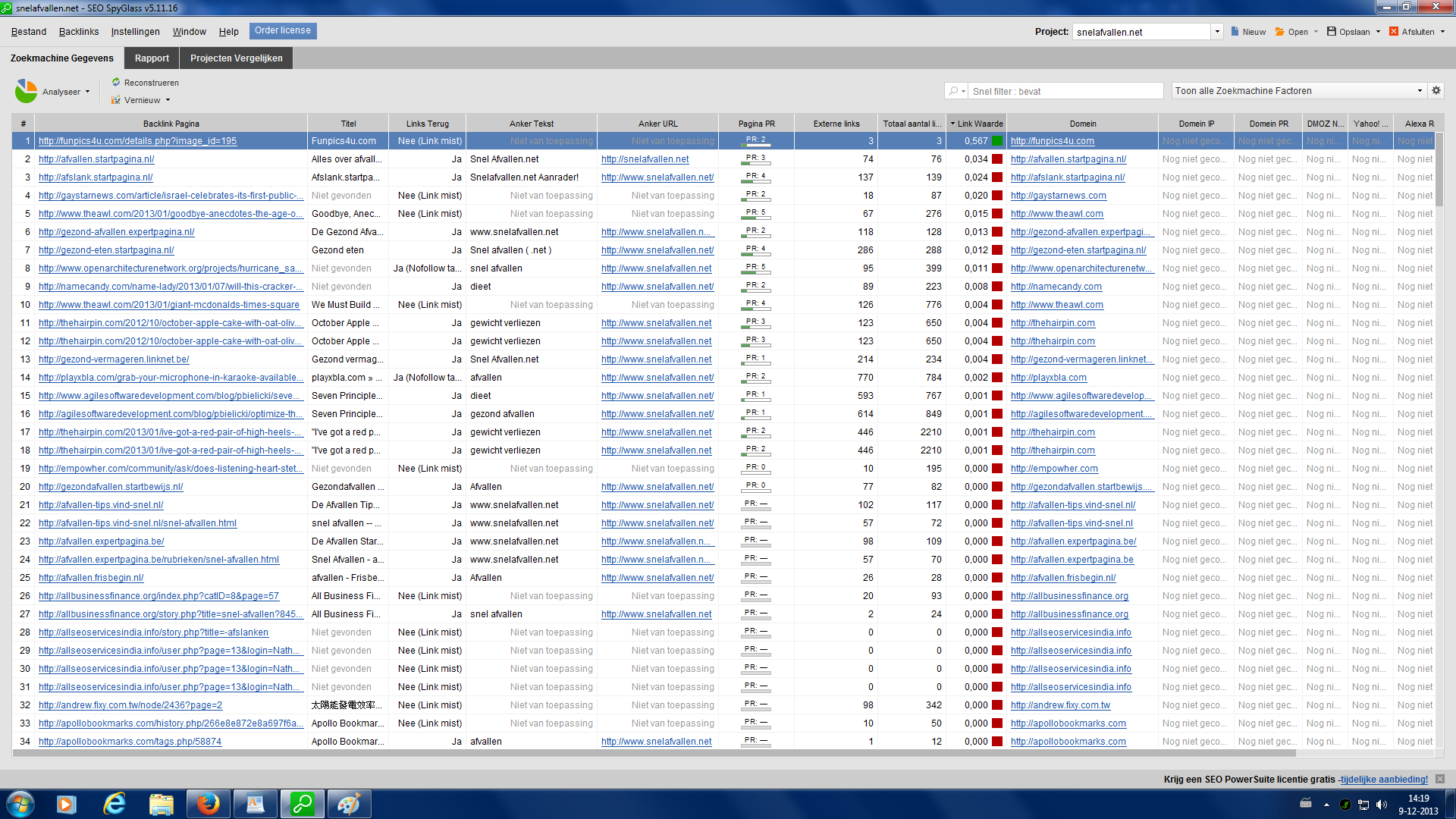The image size is (1456, 819).
Task: Expand the Vernieuw dropdown arrow
Action: [168, 100]
